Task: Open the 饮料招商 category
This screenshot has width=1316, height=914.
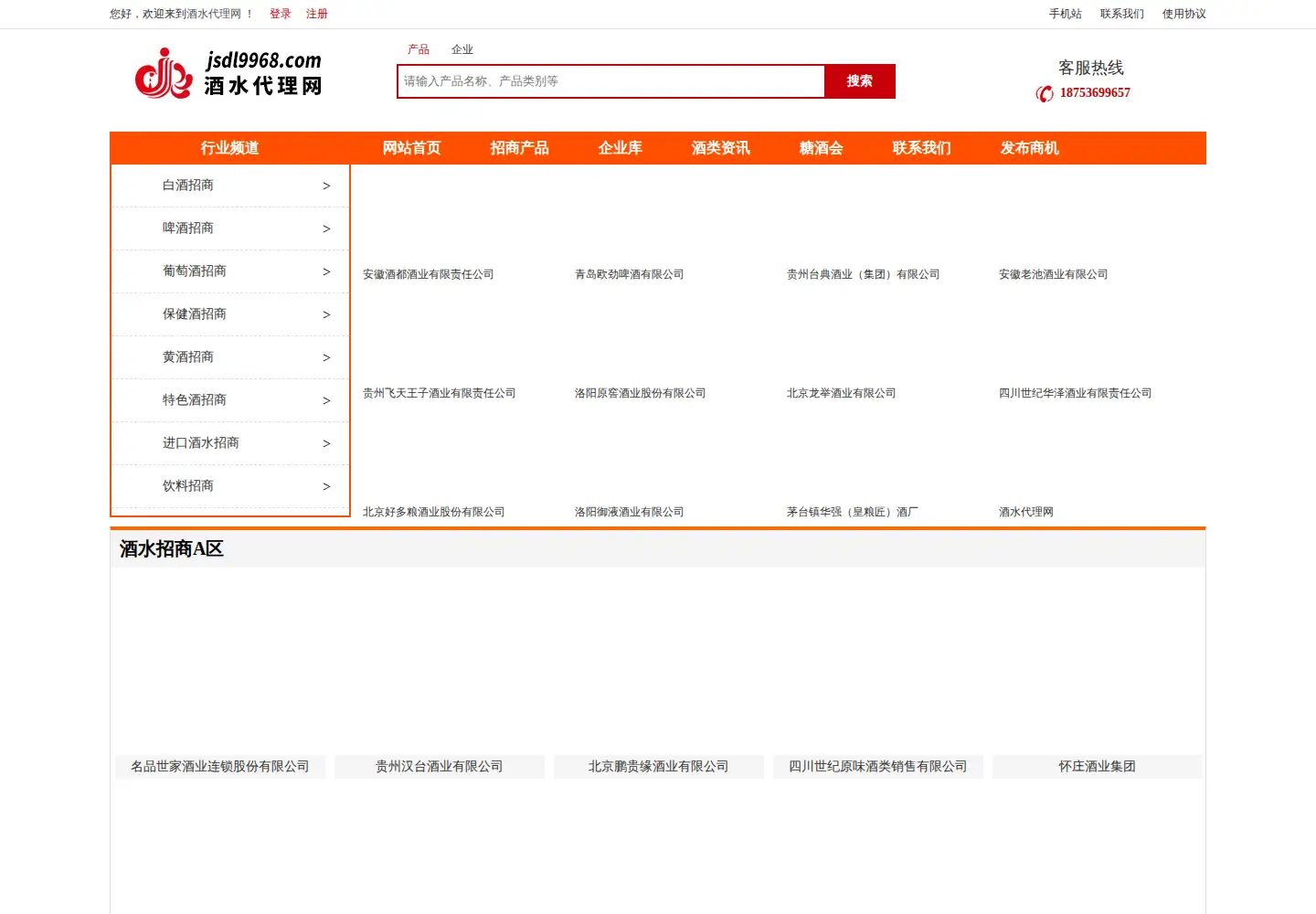Action: click(x=188, y=486)
